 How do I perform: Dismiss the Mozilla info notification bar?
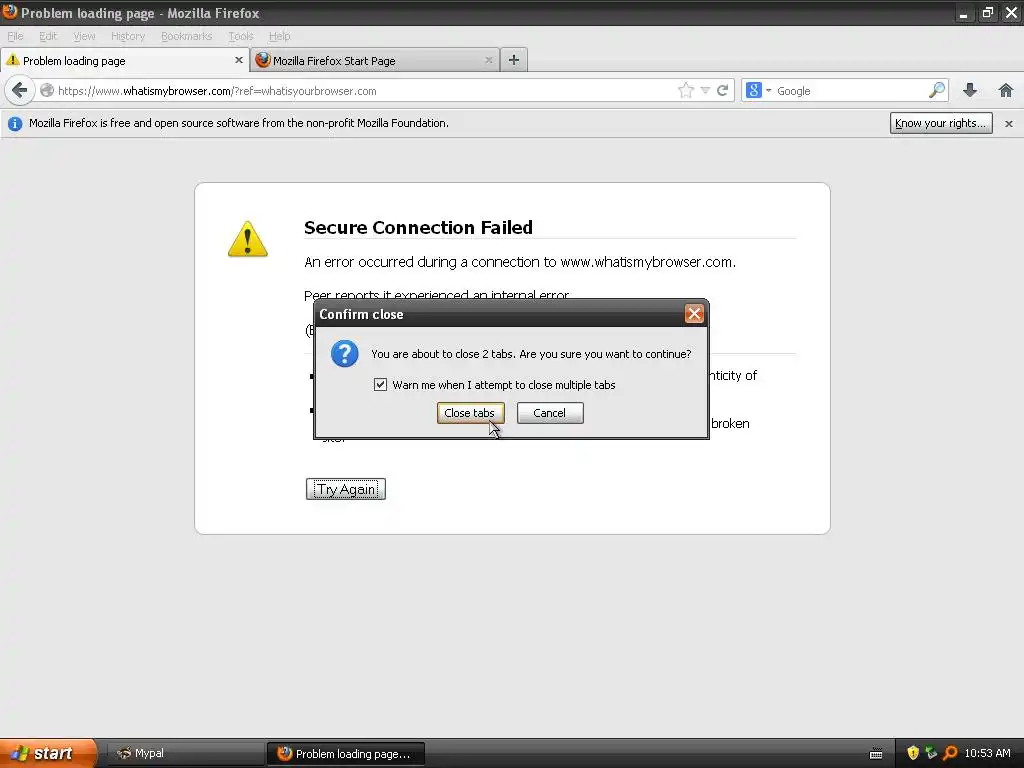click(1008, 123)
